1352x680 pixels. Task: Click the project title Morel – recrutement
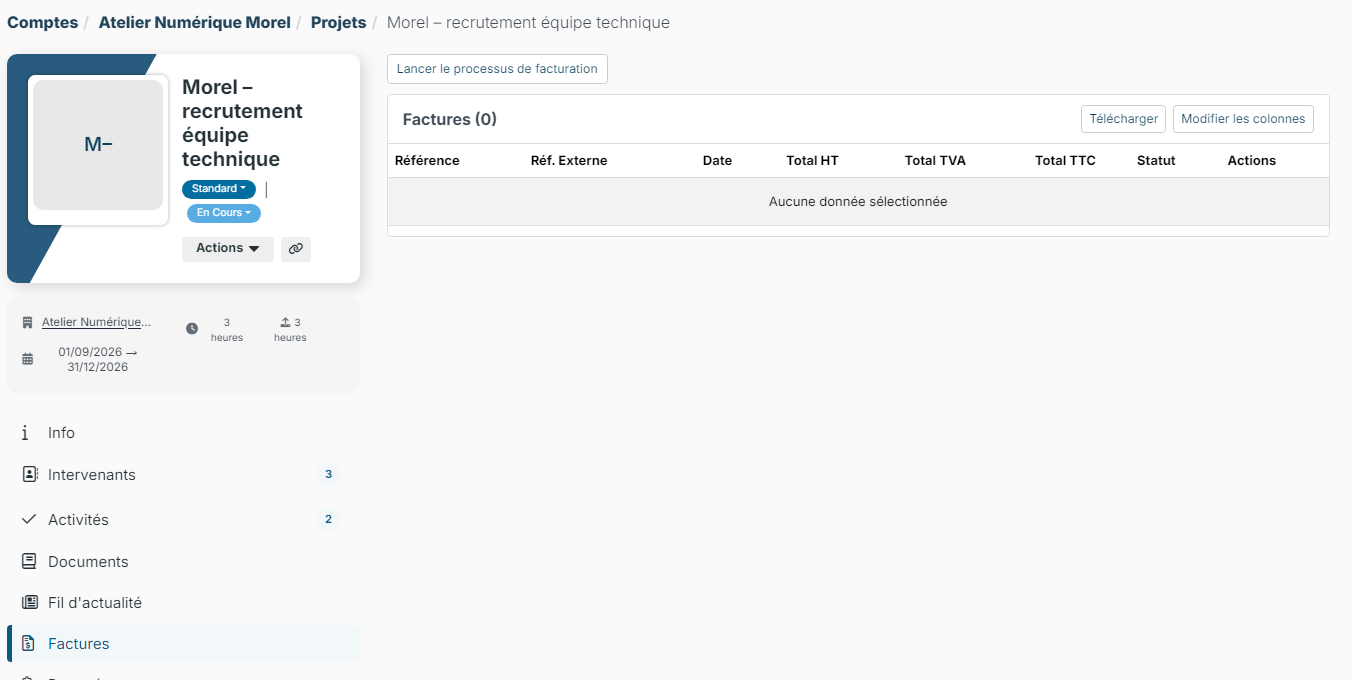click(242, 123)
